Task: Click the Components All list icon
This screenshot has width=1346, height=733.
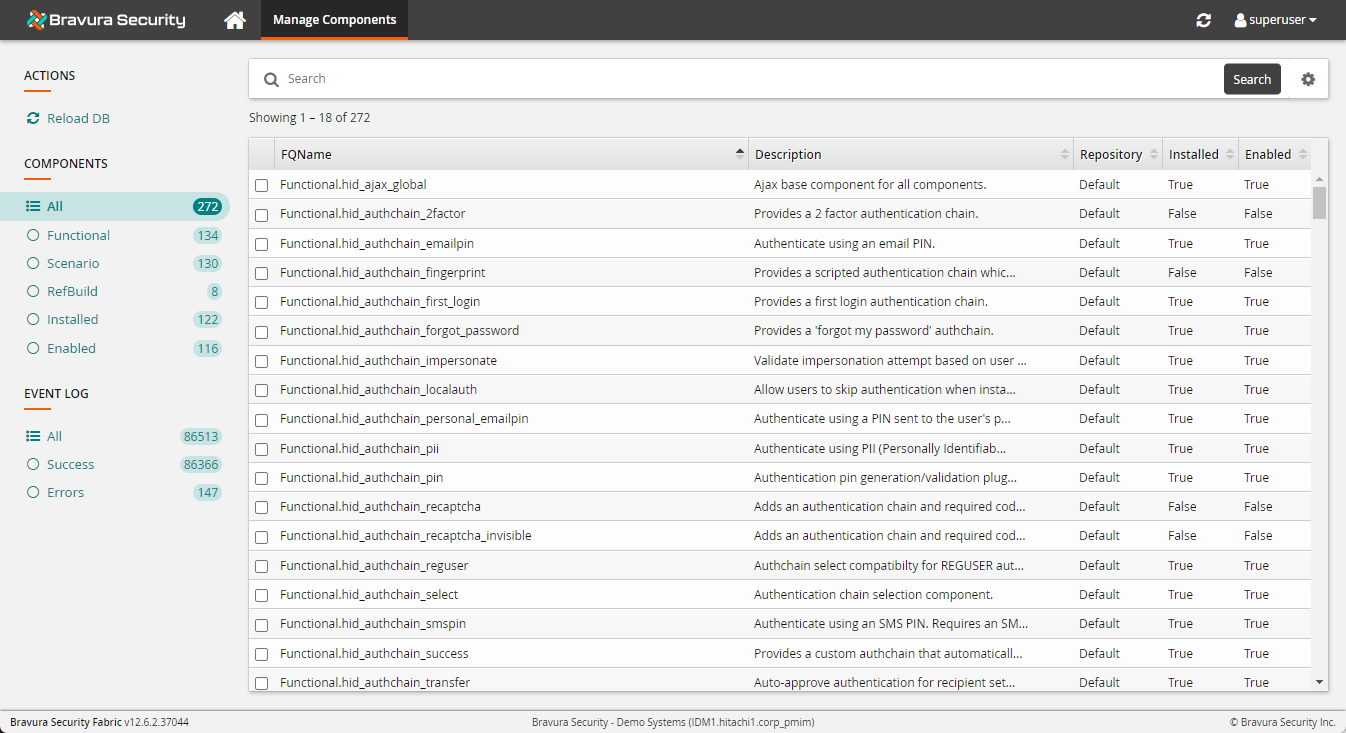Action: 33,206
